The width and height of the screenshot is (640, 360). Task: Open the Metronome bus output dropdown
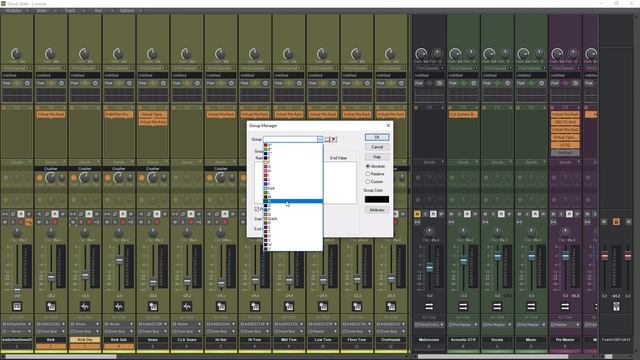pos(429,324)
